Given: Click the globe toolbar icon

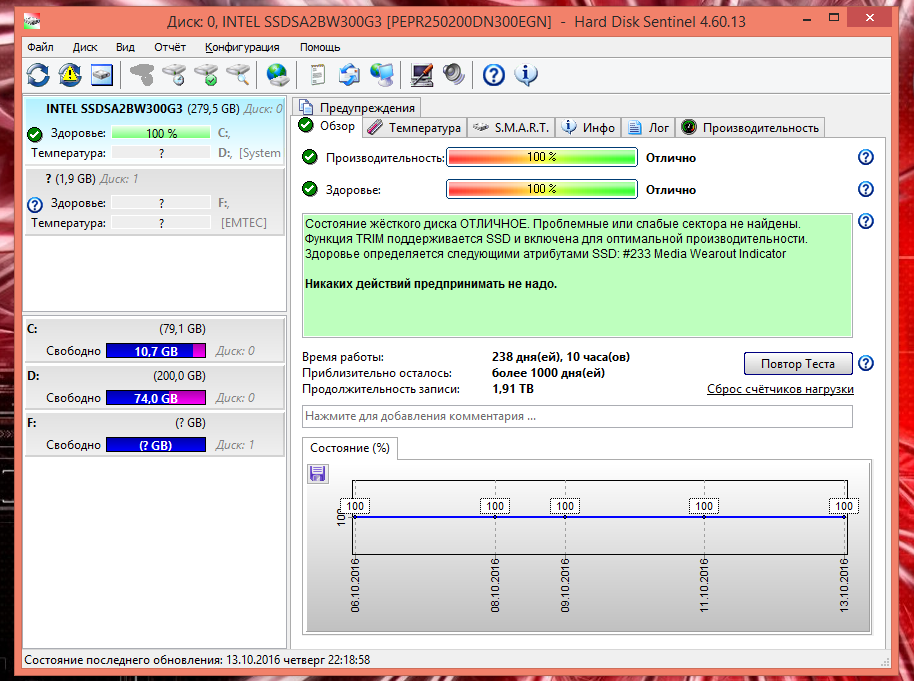Looking at the screenshot, I should (x=277, y=74).
